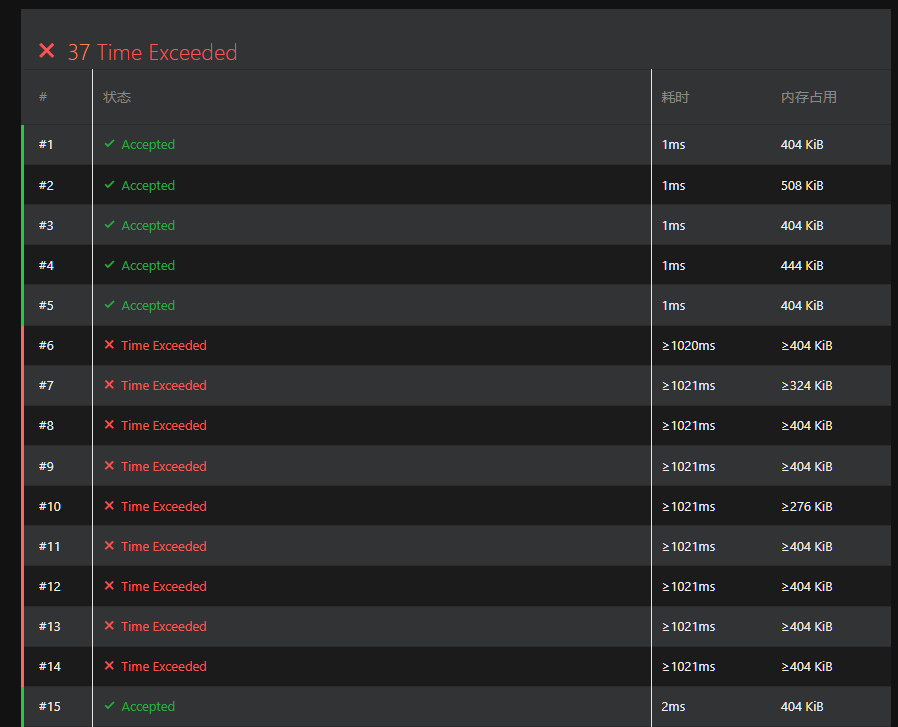
Task: Click the green checkmark icon on test #5
Action: click(110, 305)
